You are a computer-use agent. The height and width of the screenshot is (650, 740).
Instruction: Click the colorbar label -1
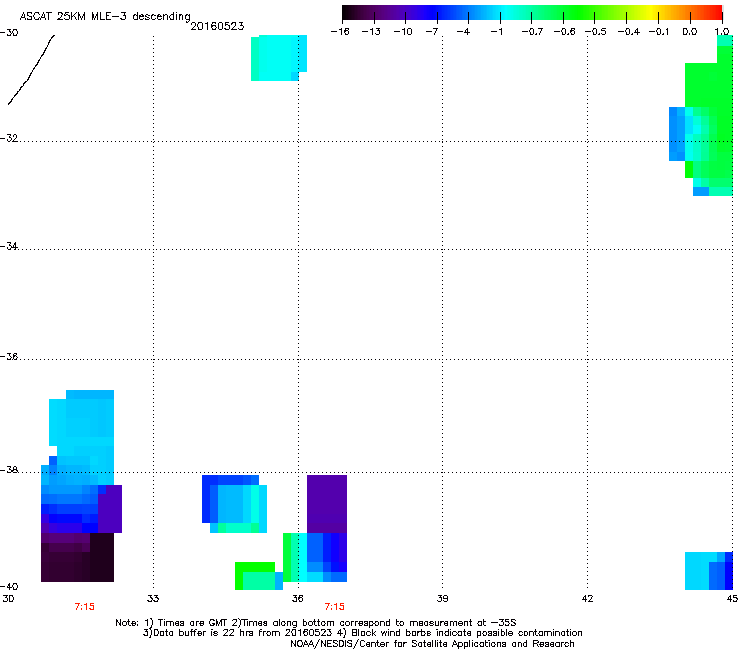pyautogui.click(x=496, y=32)
